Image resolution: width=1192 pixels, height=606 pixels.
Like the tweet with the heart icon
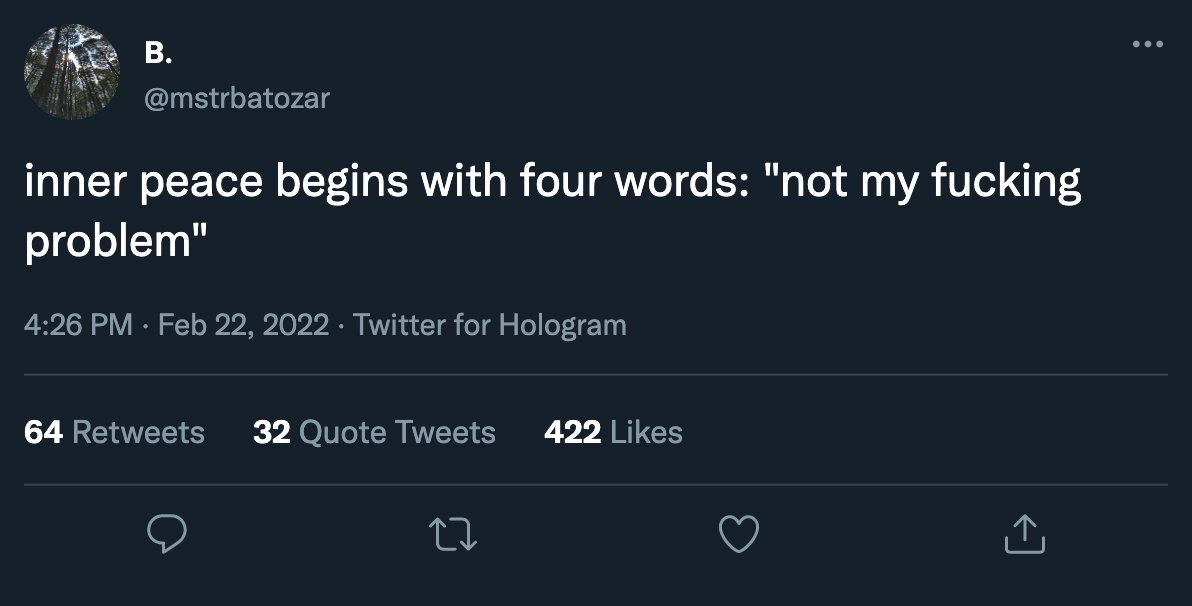point(739,534)
